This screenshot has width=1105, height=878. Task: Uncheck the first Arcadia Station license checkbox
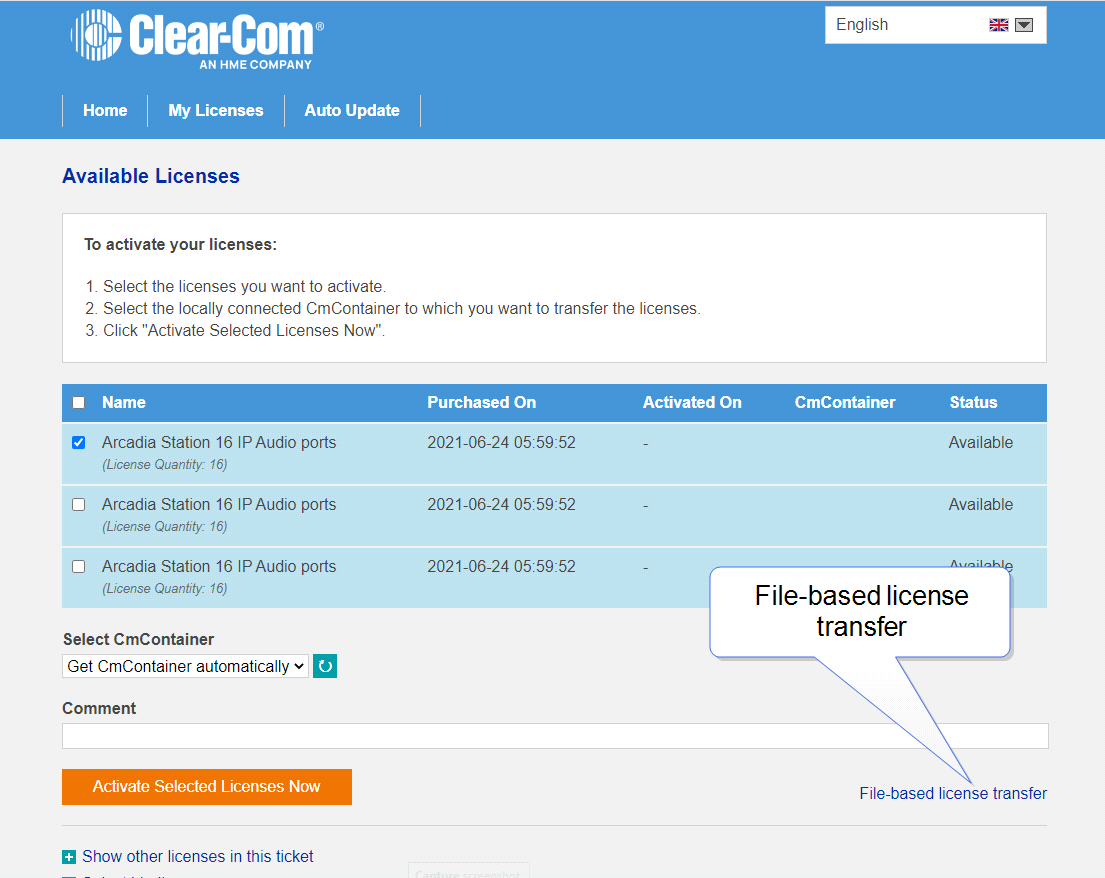[x=79, y=443]
